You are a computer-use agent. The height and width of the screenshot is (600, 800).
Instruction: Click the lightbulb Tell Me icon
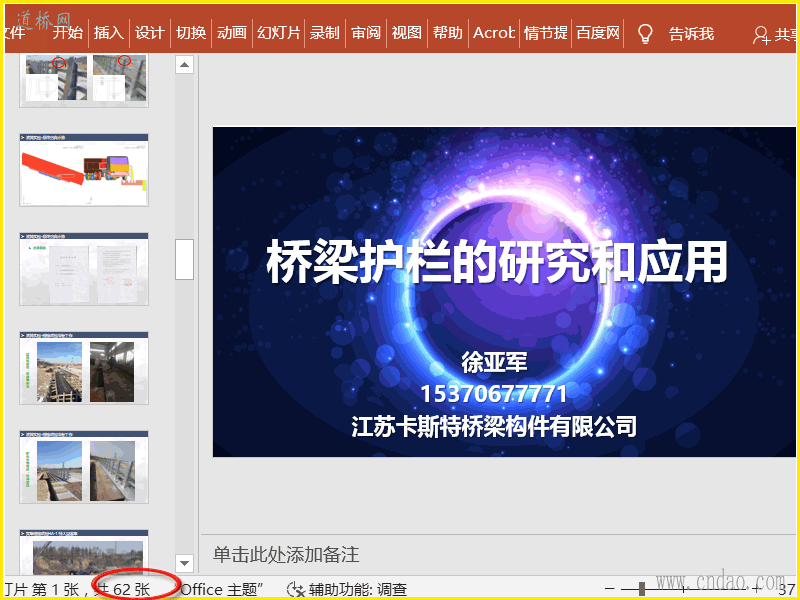(645, 34)
